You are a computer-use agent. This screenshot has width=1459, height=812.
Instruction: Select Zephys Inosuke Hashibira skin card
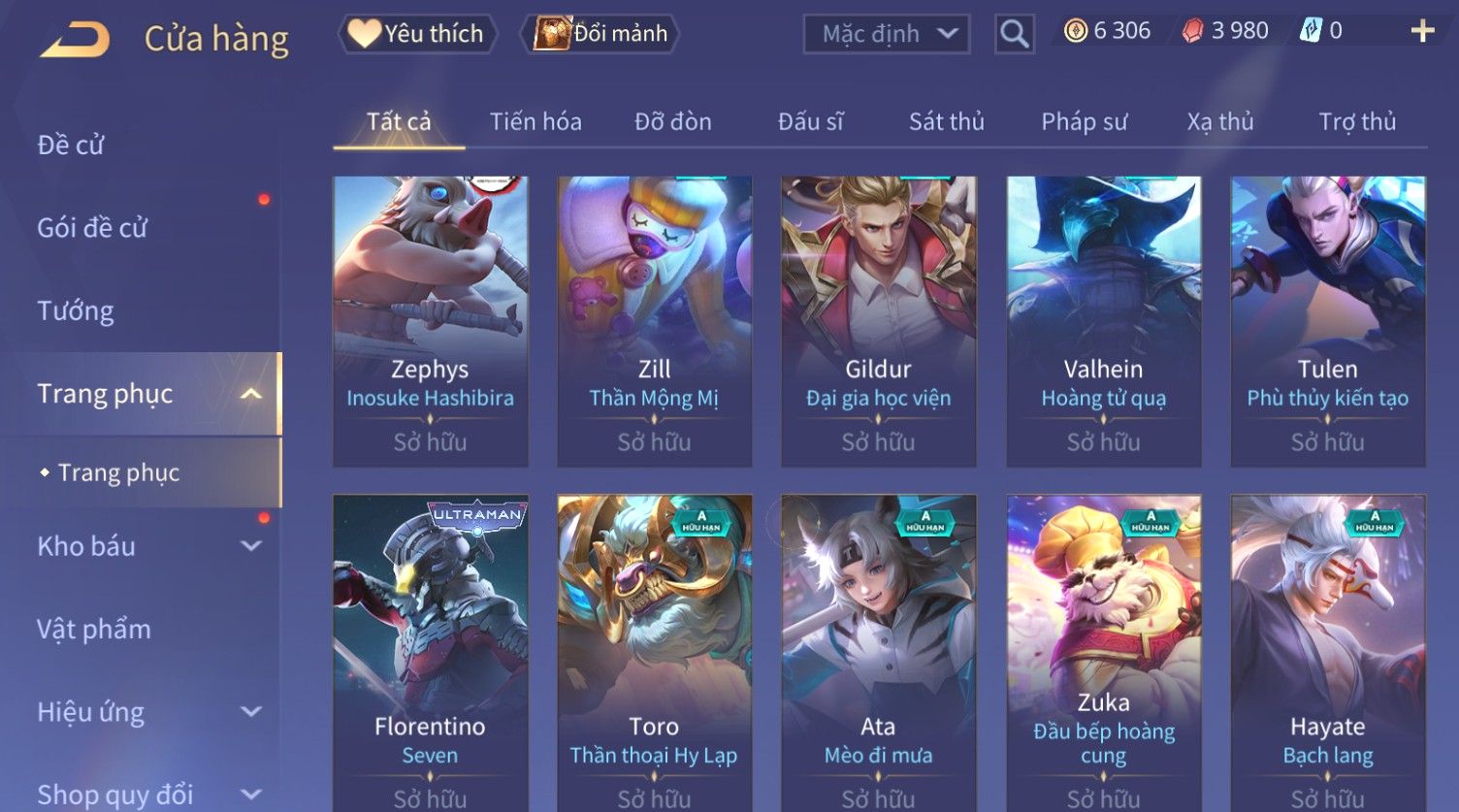pos(431,321)
